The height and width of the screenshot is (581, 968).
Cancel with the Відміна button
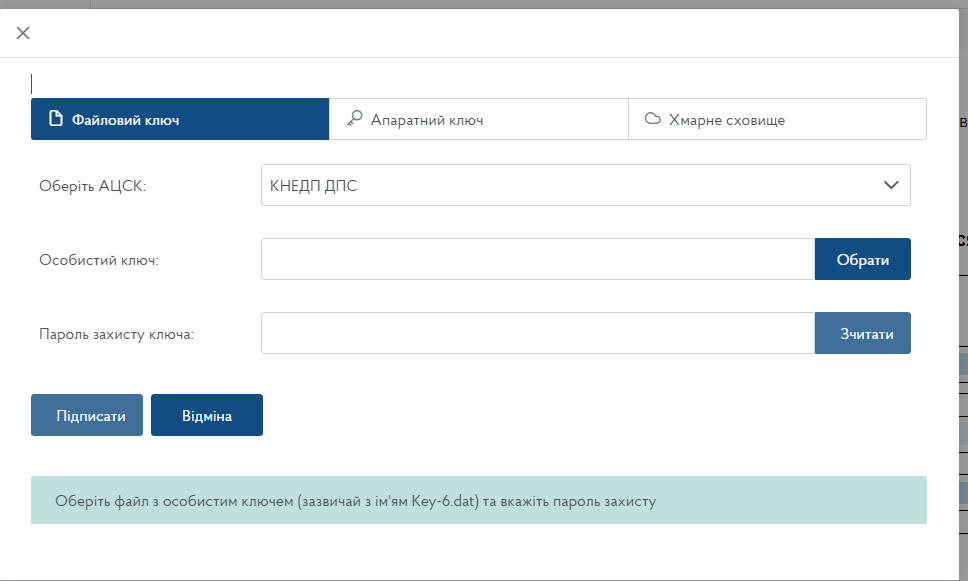click(207, 415)
